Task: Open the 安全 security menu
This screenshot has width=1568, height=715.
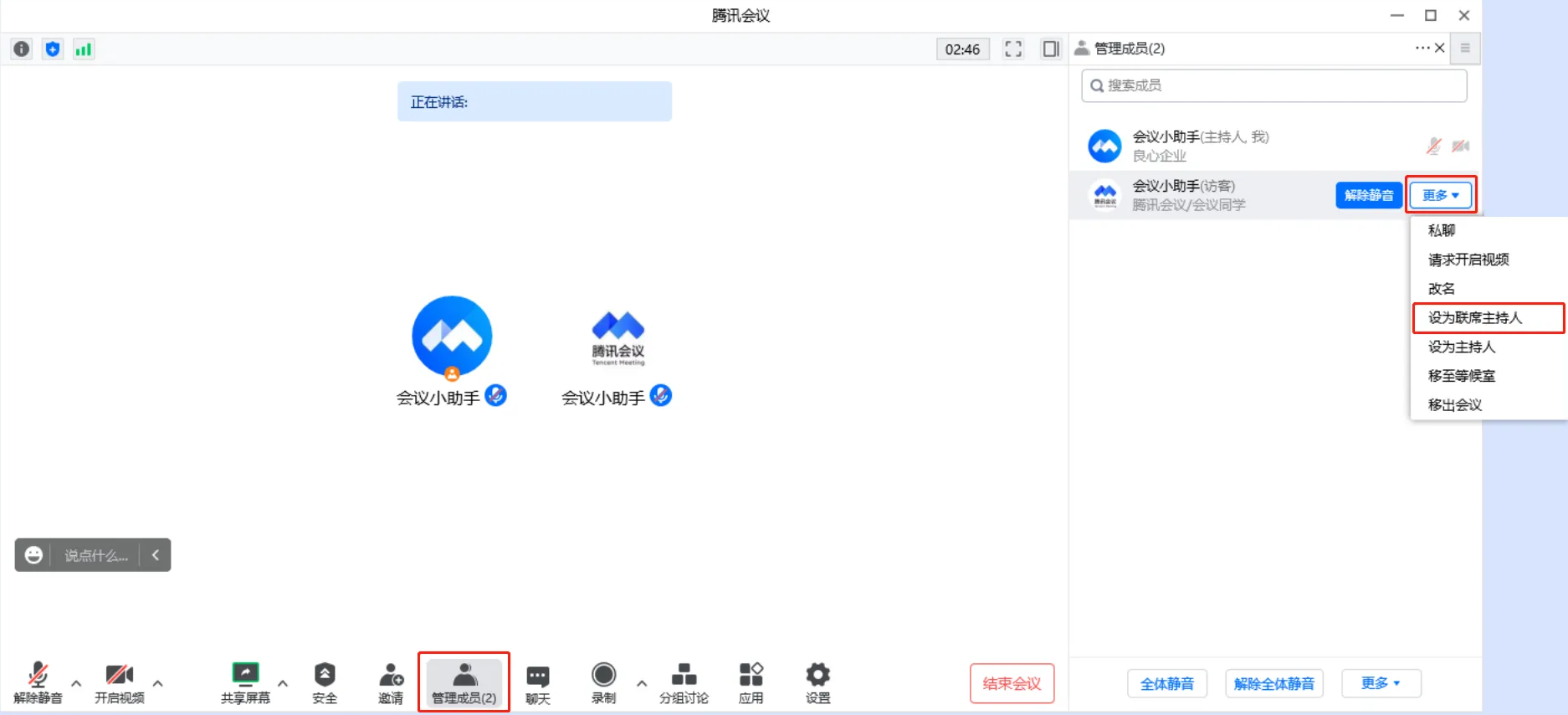Action: (325, 683)
